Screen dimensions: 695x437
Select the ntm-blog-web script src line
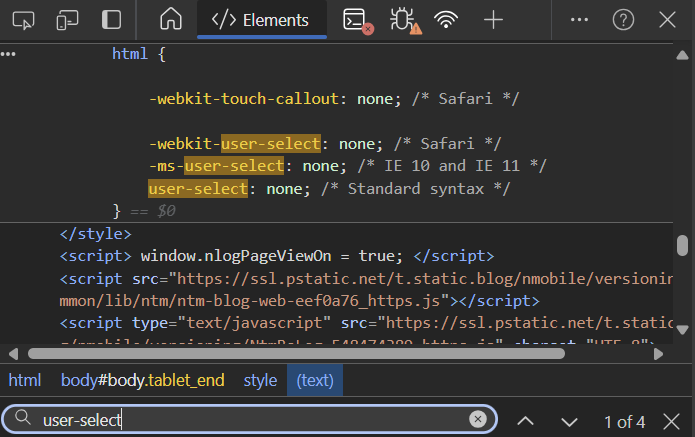(366, 290)
